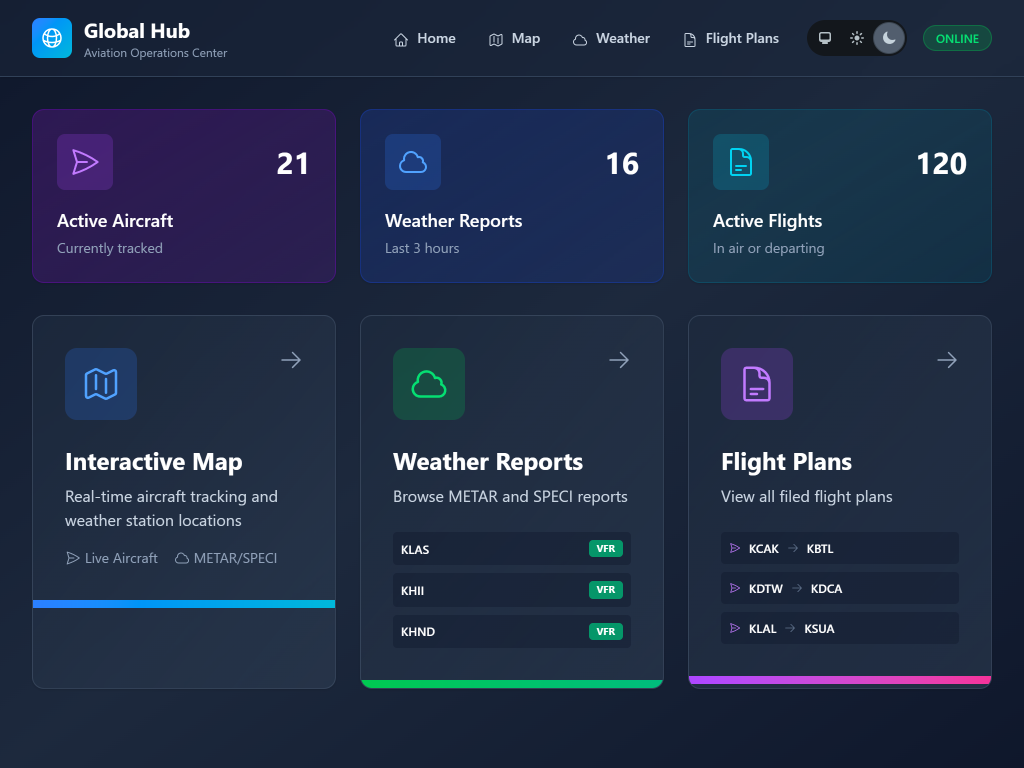Expand Weather Reports via arrow icon

point(619,360)
